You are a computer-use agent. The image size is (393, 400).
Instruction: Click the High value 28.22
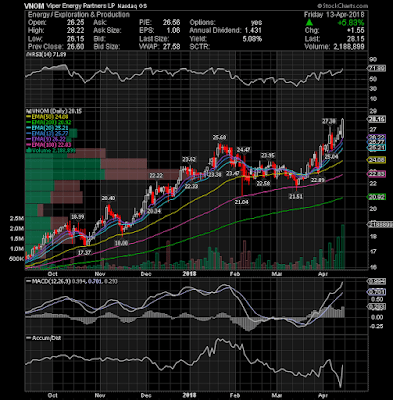point(75,30)
